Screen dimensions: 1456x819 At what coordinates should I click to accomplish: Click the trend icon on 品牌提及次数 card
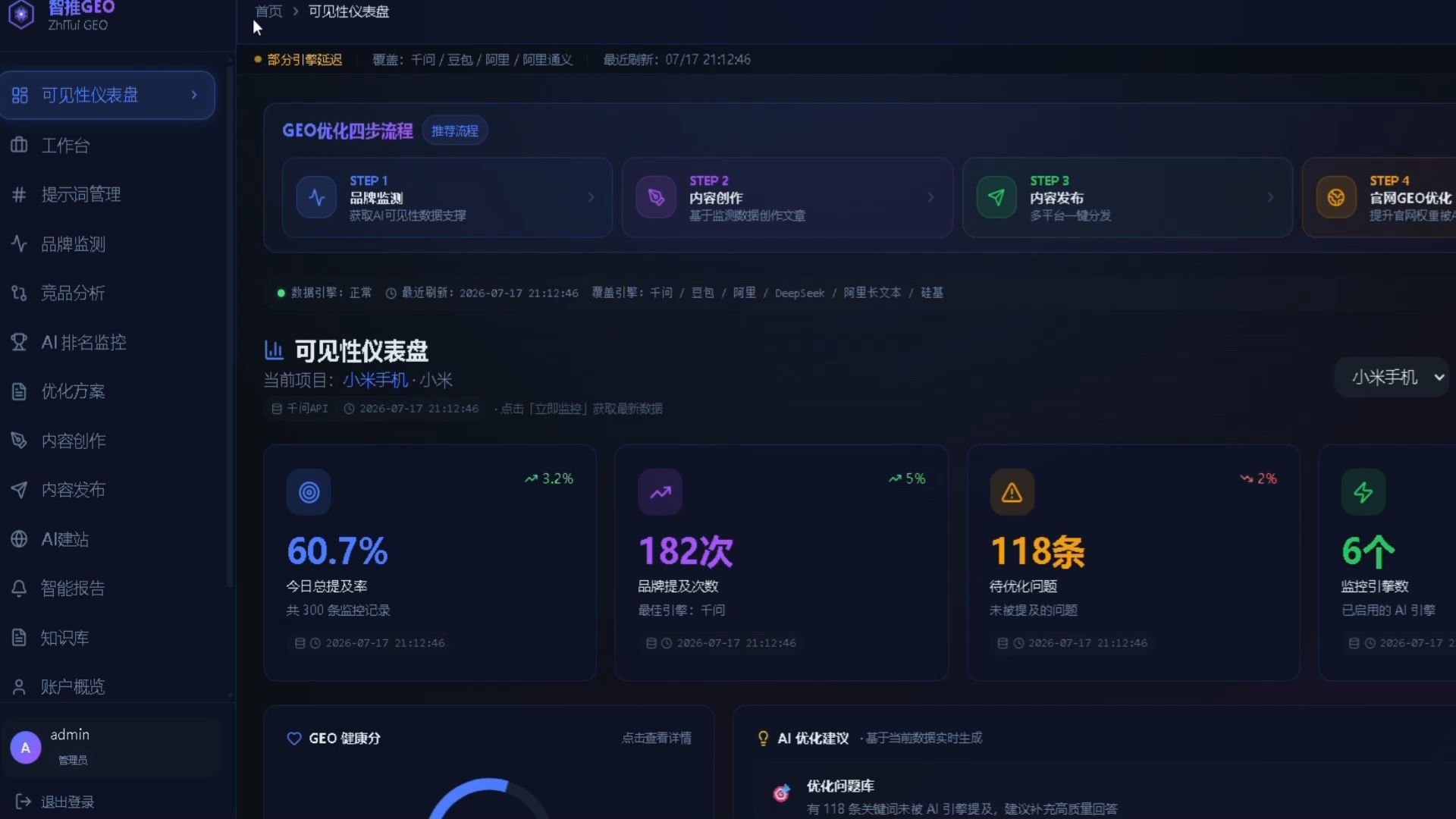click(661, 492)
